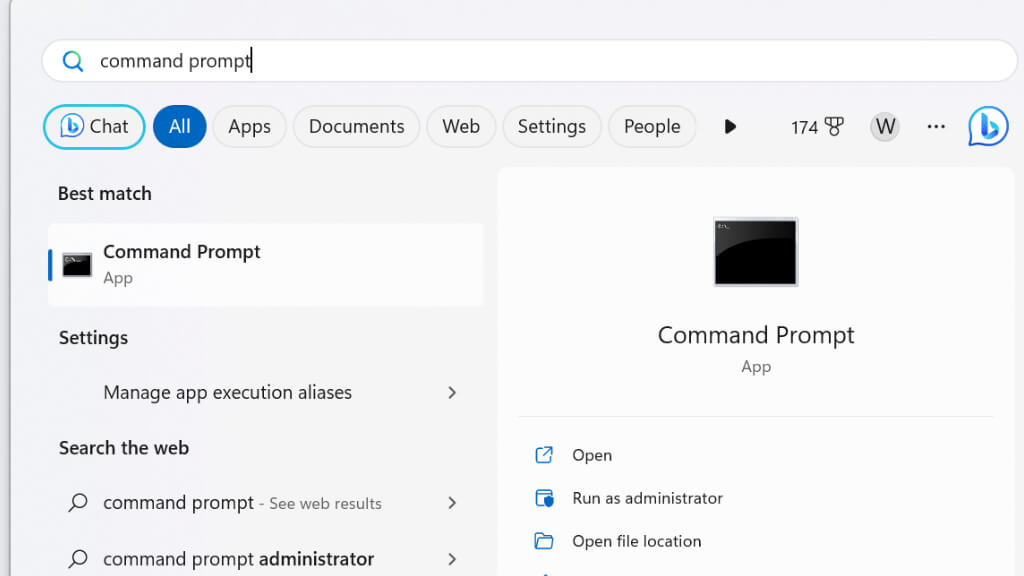Click the search magnifier icon in search box
The width and height of the screenshot is (1024, 576).
click(73, 62)
